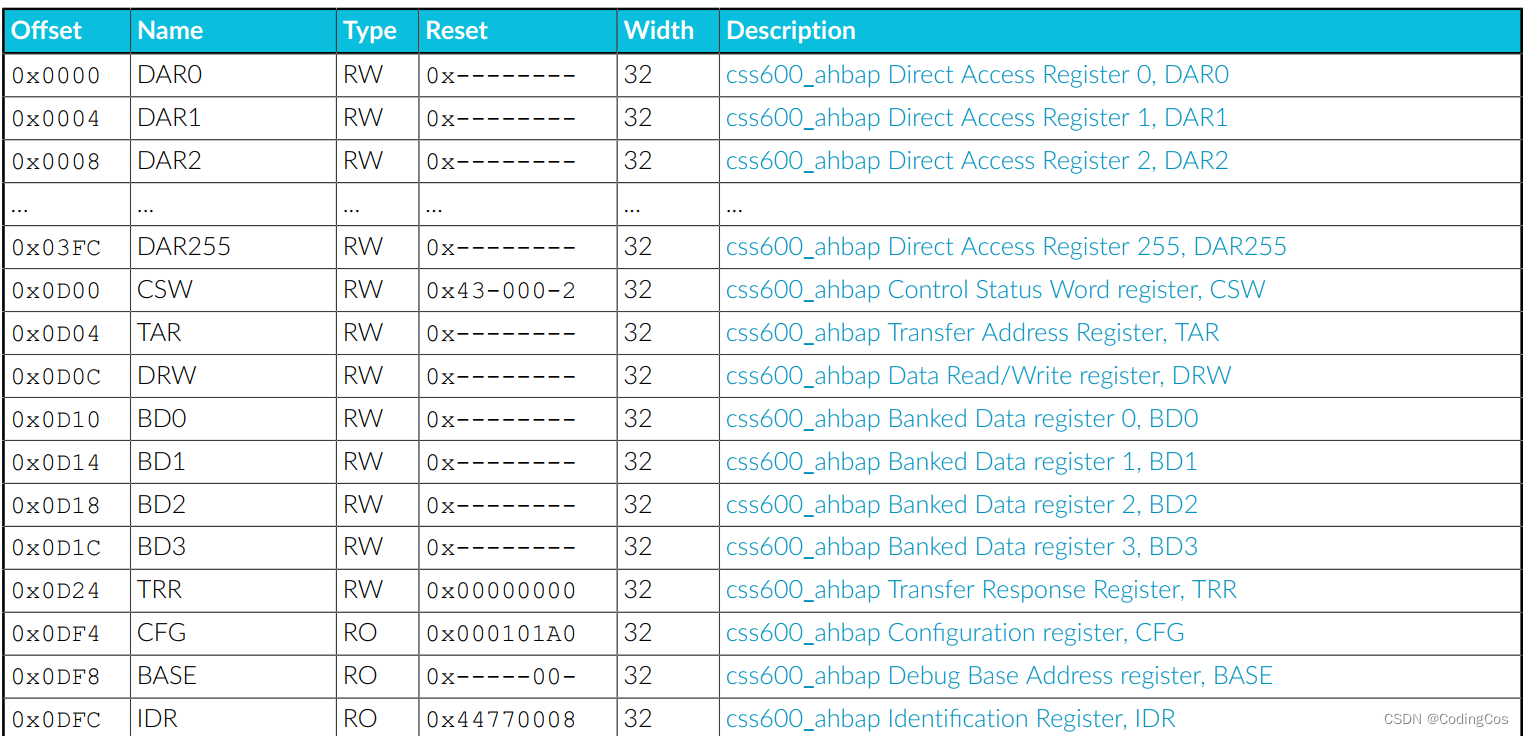Select reset value 0x43-000-2
The width and height of the screenshot is (1524, 736).
click(x=501, y=291)
